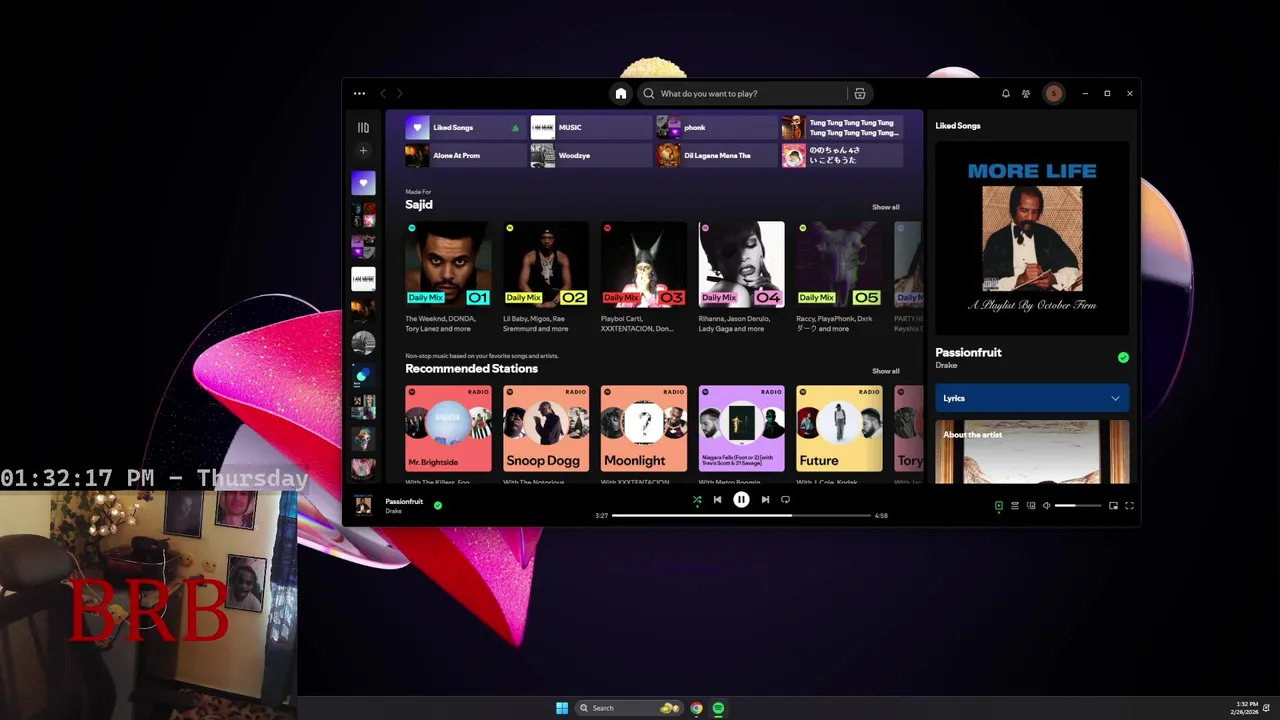
Task: Open the Alone At Prom tile
Action: point(465,155)
